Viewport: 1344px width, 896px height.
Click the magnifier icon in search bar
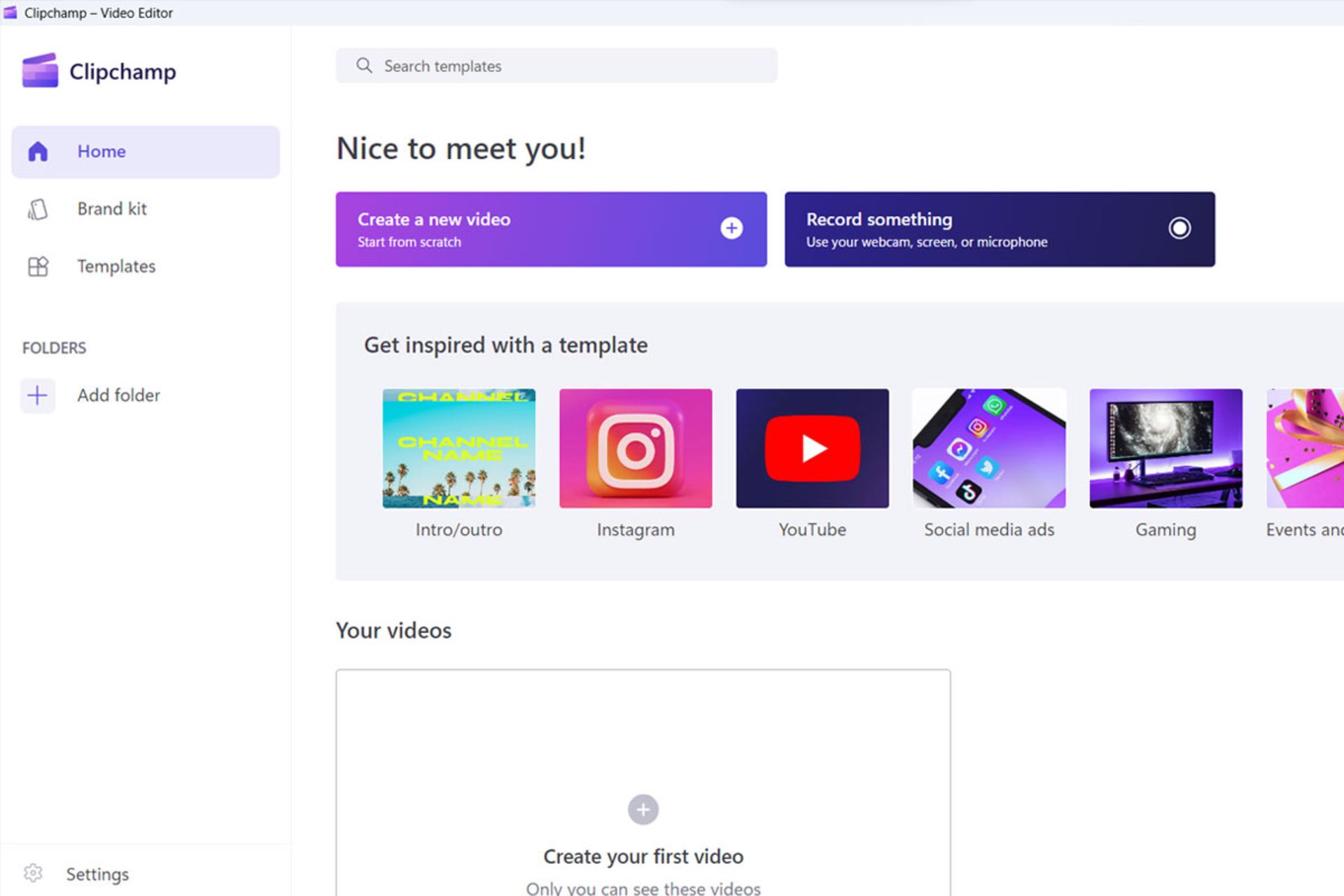click(364, 66)
